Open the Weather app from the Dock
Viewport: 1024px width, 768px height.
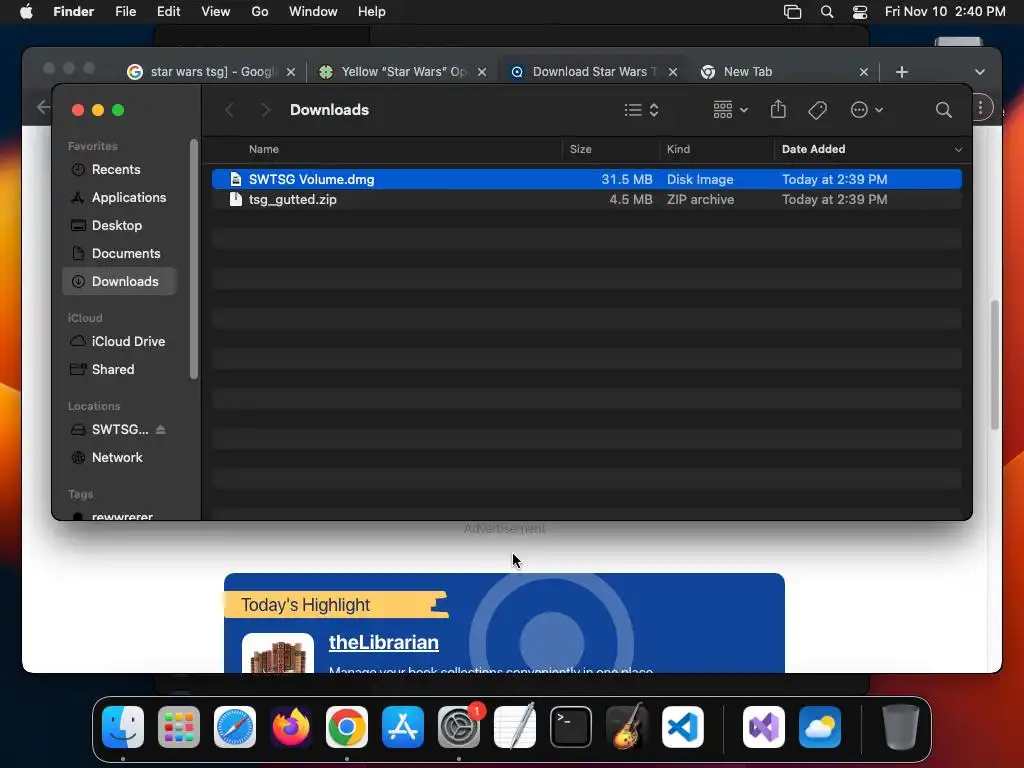(820, 727)
